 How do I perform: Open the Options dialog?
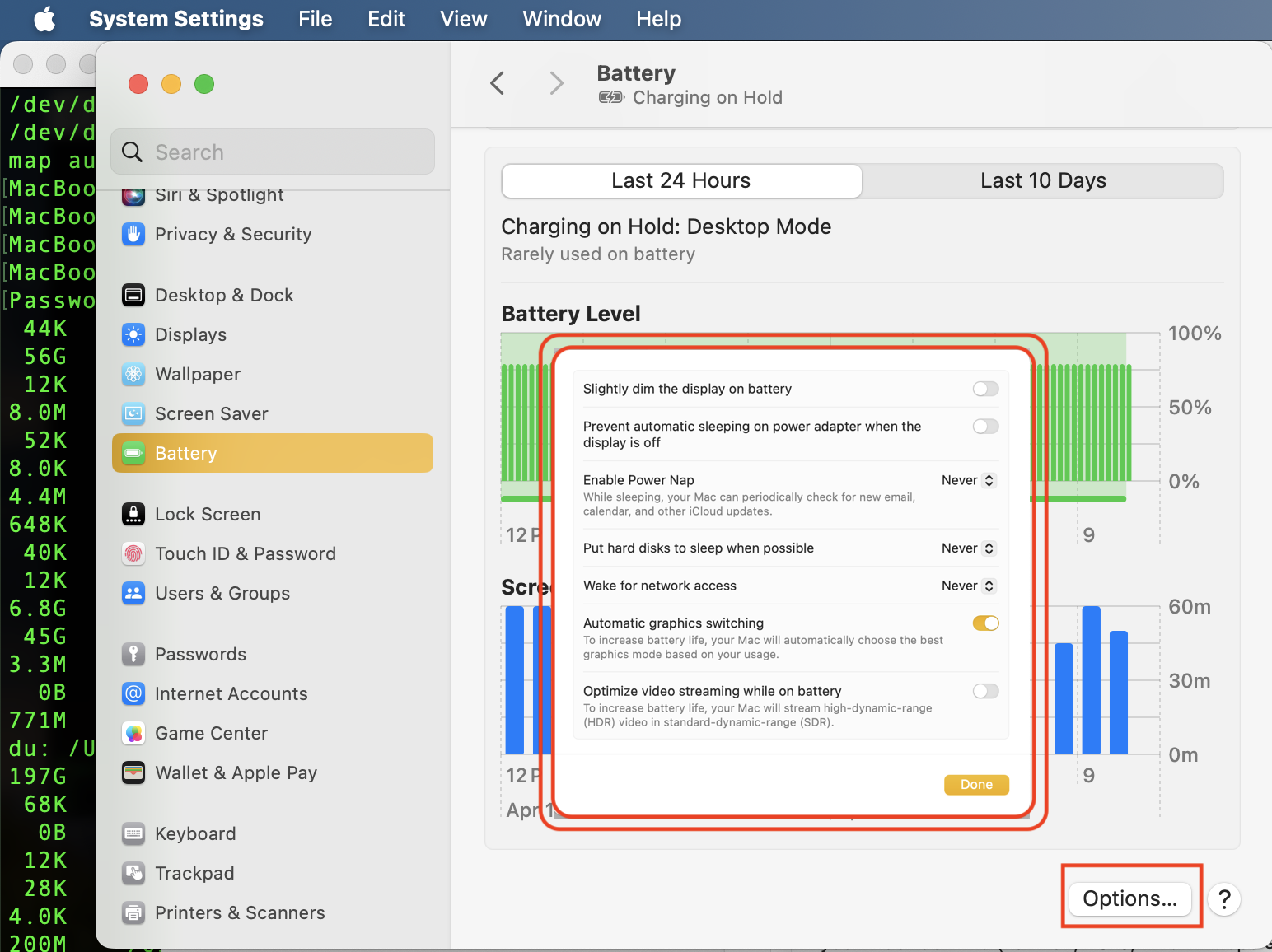click(1130, 898)
